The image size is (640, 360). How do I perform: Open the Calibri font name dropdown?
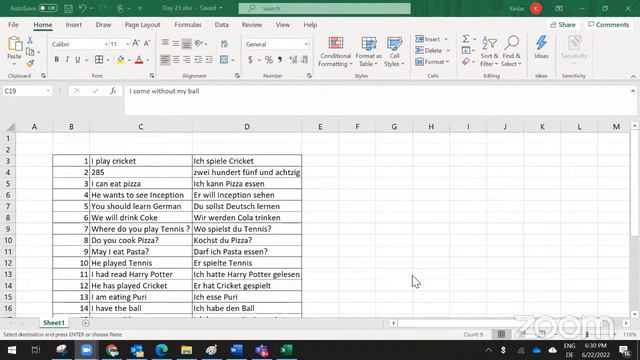click(106, 44)
